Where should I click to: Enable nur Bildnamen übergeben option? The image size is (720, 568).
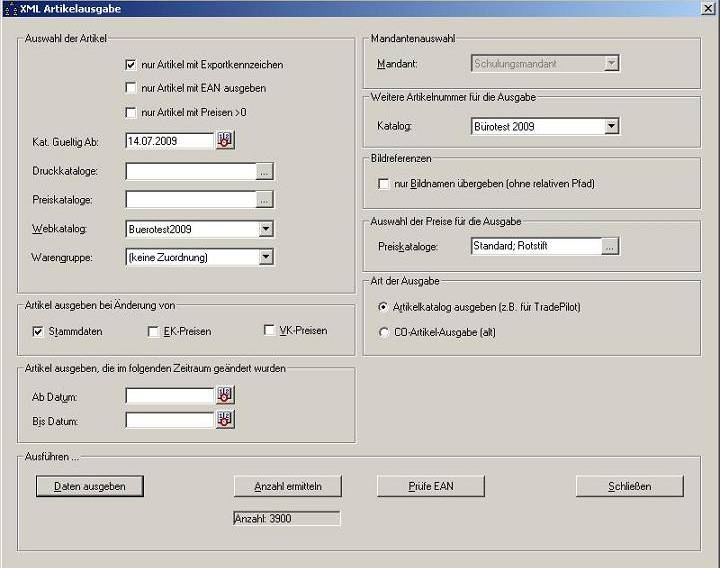[x=383, y=184]
